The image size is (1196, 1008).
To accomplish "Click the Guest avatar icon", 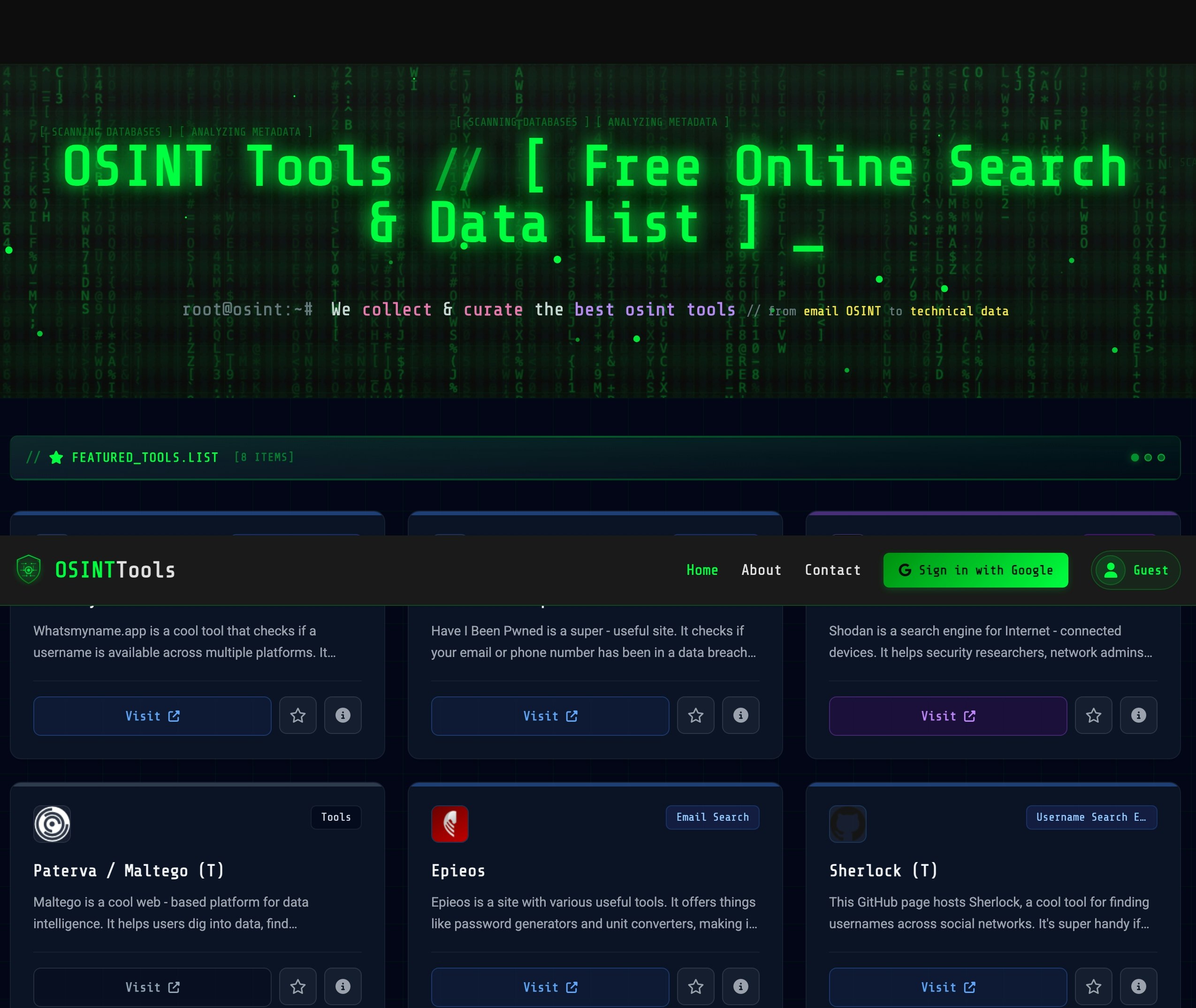I will click(x=1111, y=570).
